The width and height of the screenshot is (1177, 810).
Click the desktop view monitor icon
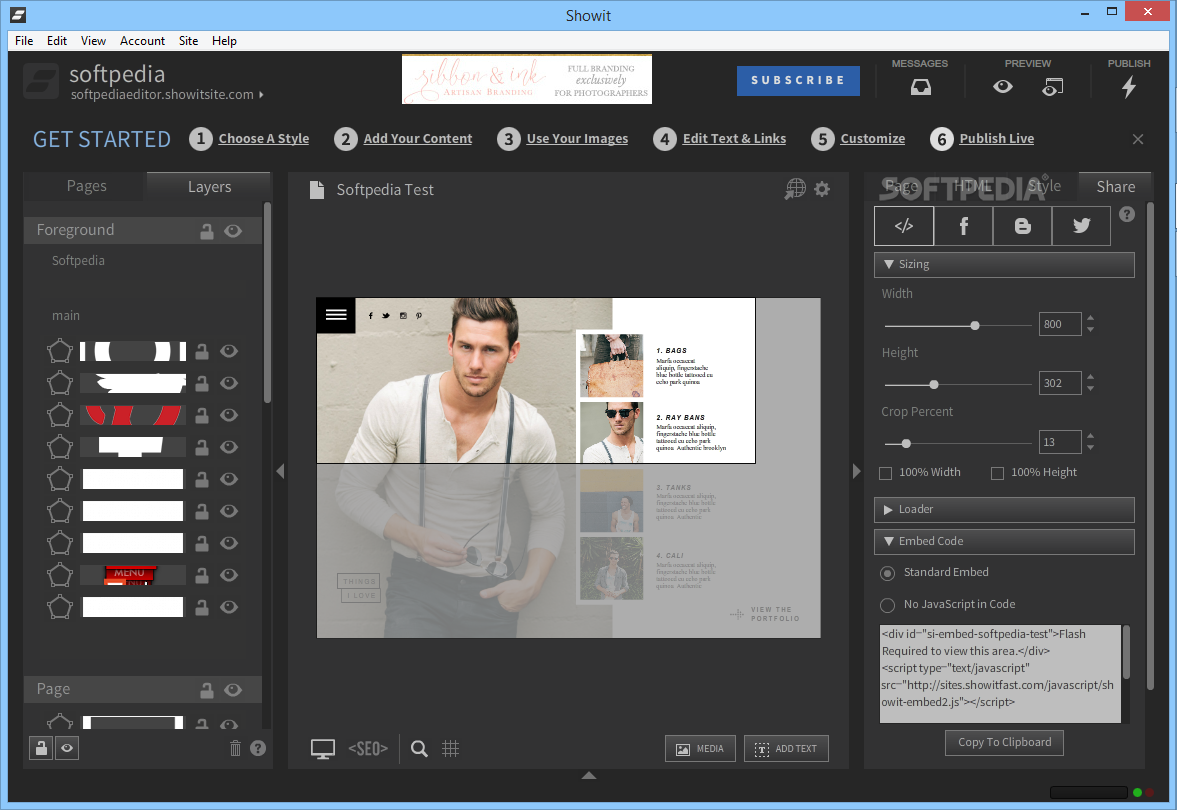(x=323, y=748)
